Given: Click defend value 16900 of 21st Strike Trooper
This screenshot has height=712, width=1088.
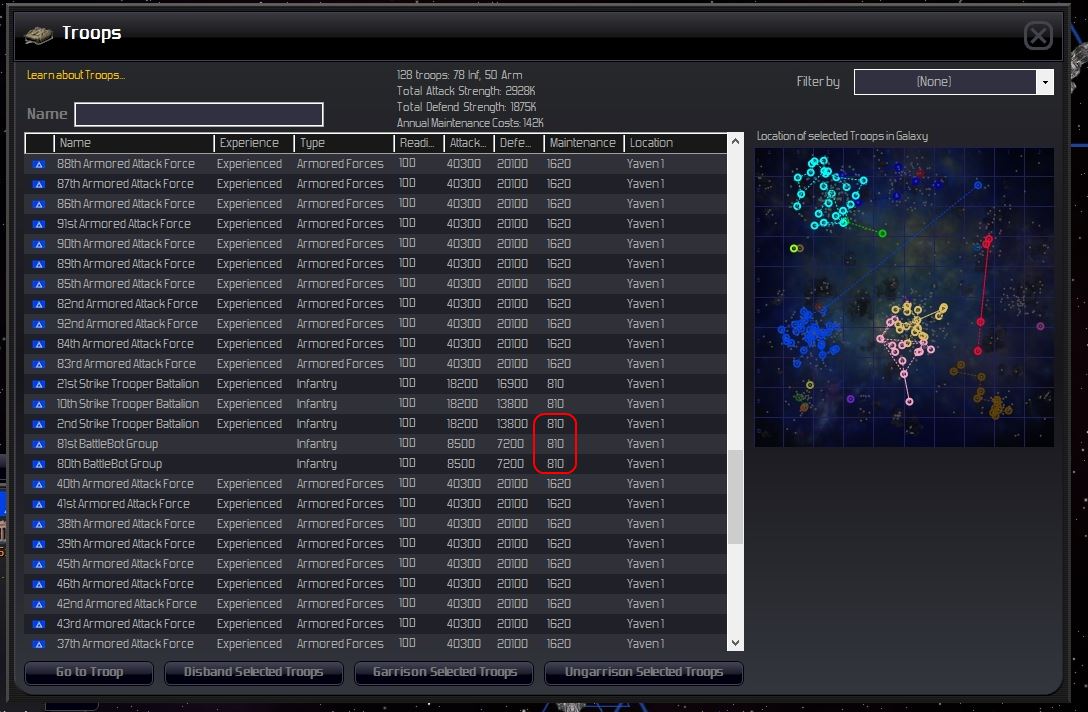Looking at the screenshot, I should [x=512, y=384].
